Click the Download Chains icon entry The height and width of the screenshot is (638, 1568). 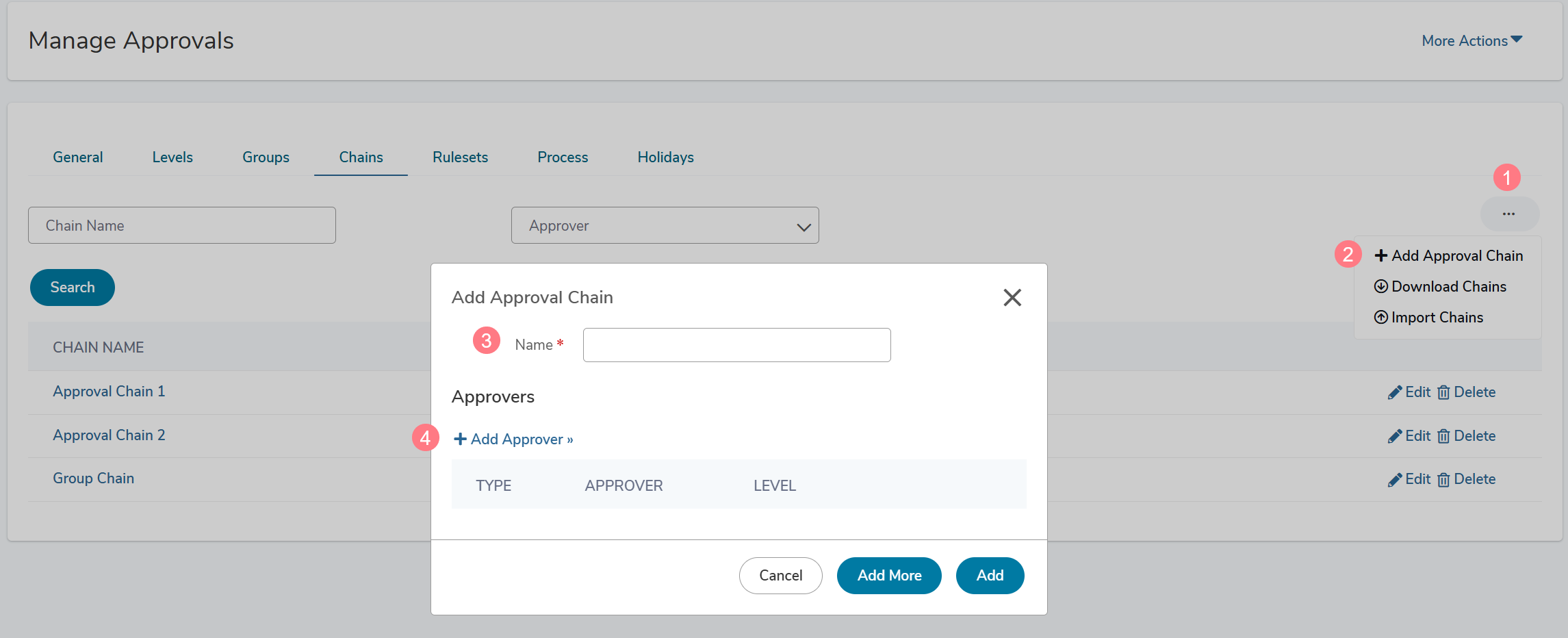1440,287
